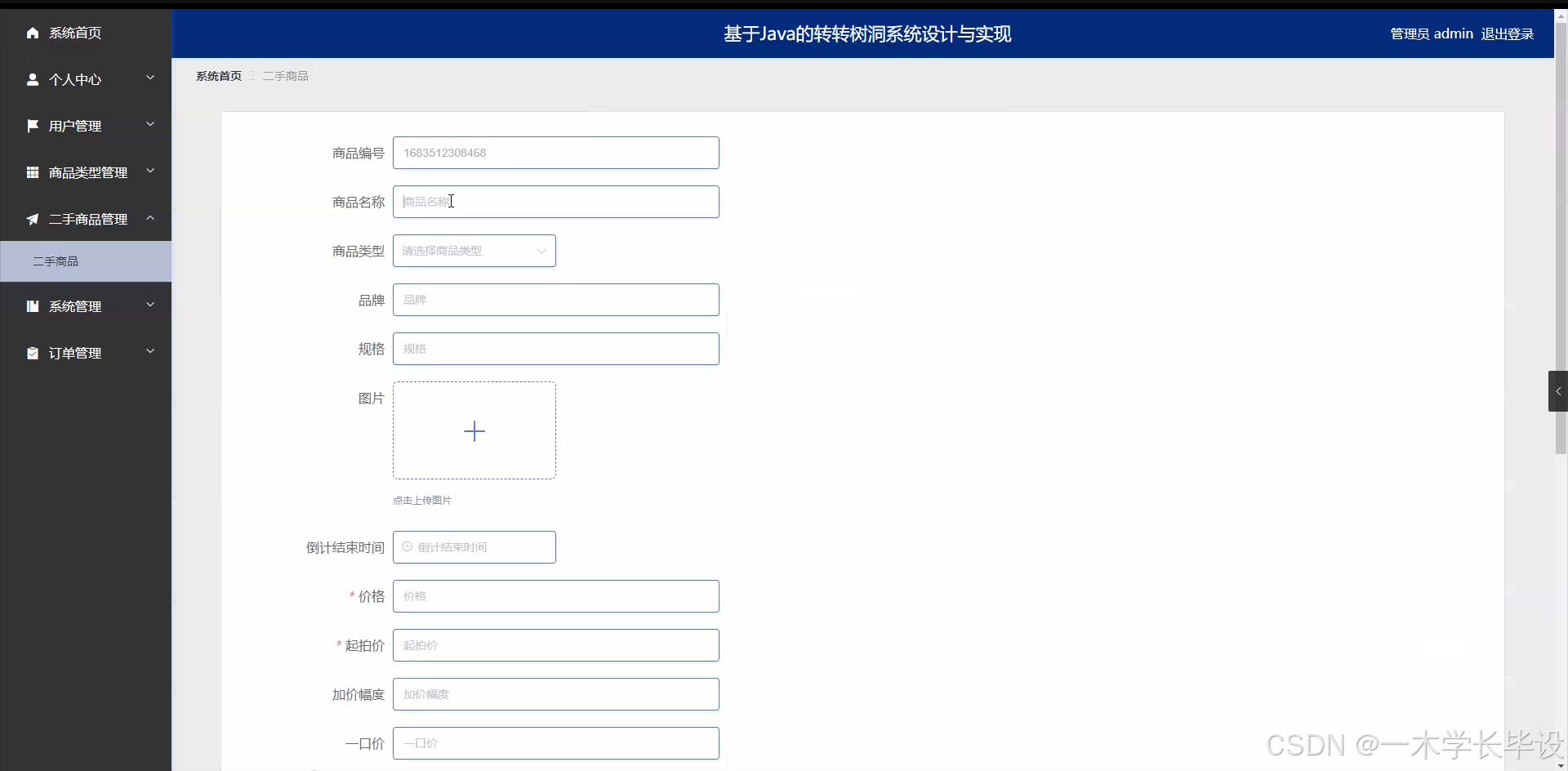This screenshot has height=771, width=1568.
Task: Click the clock icon in 倒计时结束时间 field
Action: (x=408, y=547)
